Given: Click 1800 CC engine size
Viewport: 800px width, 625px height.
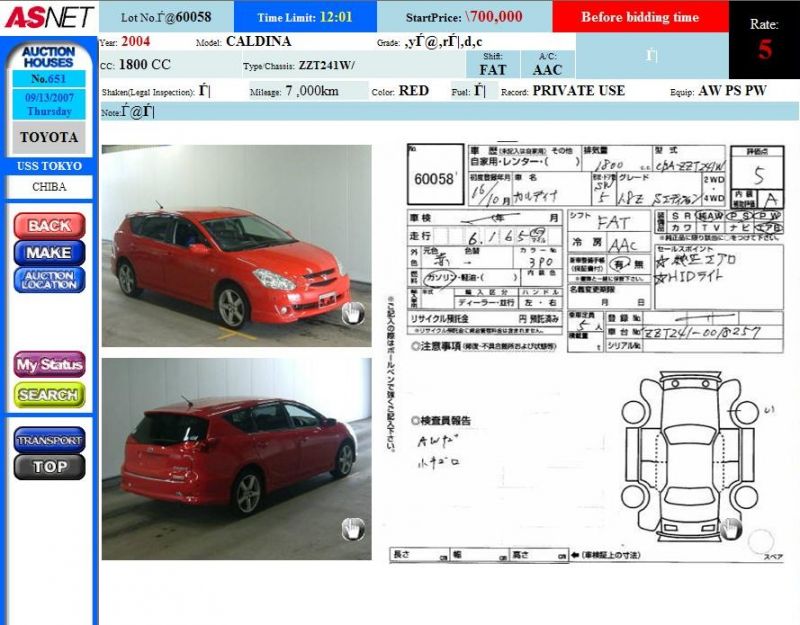Looking at the screenshot, I should point(144,65).
